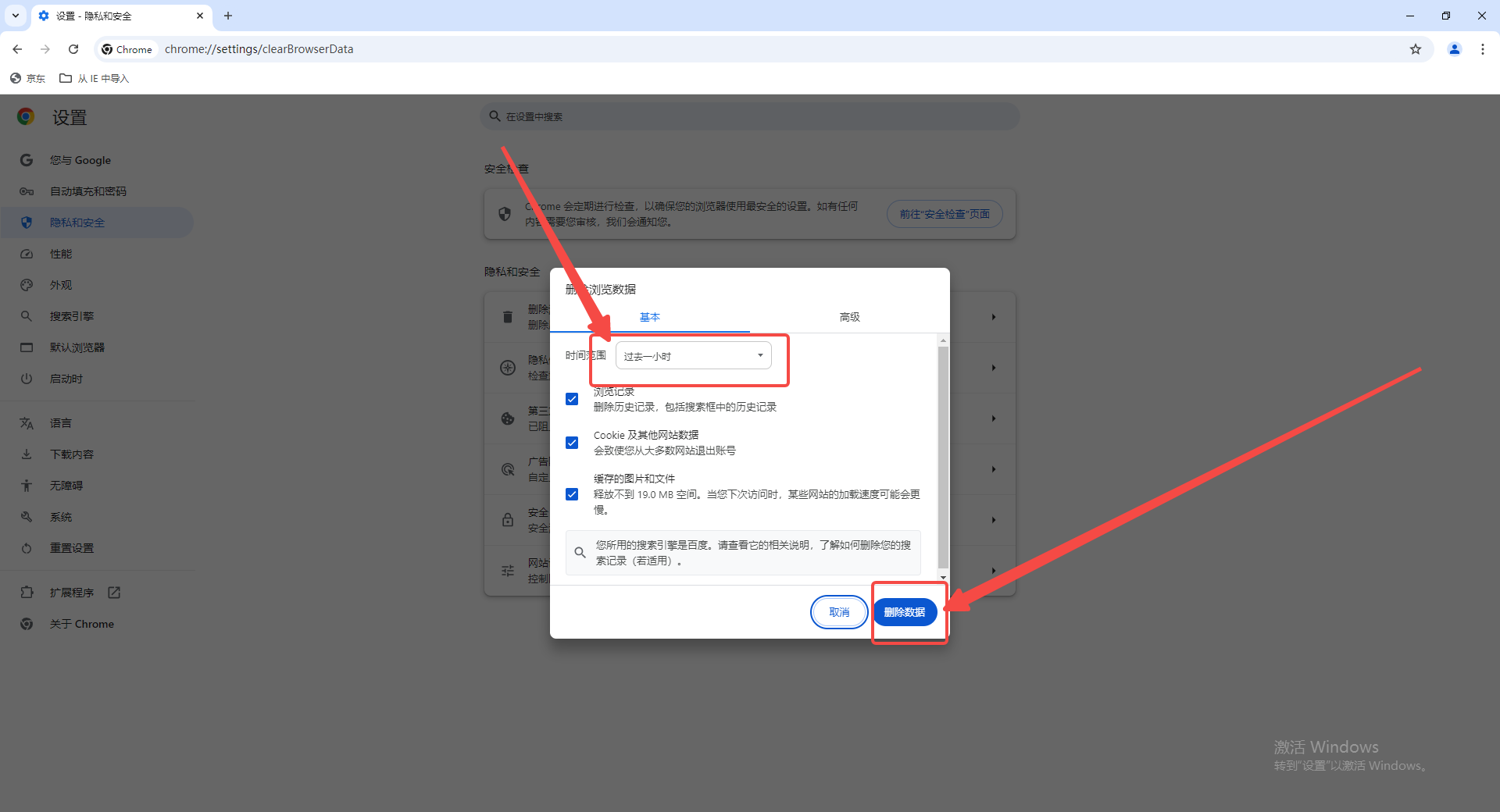Uncheck Cookie 及其他网站数据 checkbox
The image size is (1500, 812).
[x=572, y=443]
